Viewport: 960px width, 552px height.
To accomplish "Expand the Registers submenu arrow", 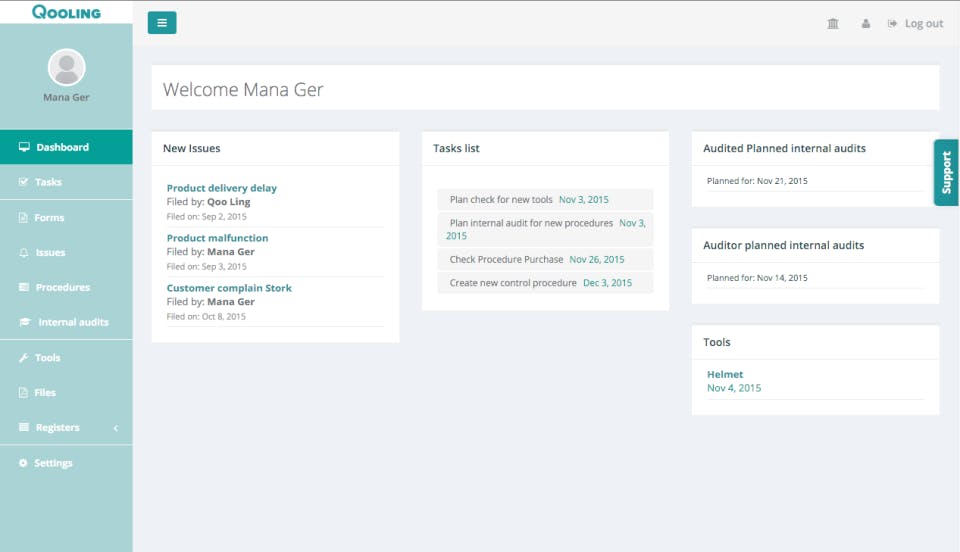I will click(116, 428).
